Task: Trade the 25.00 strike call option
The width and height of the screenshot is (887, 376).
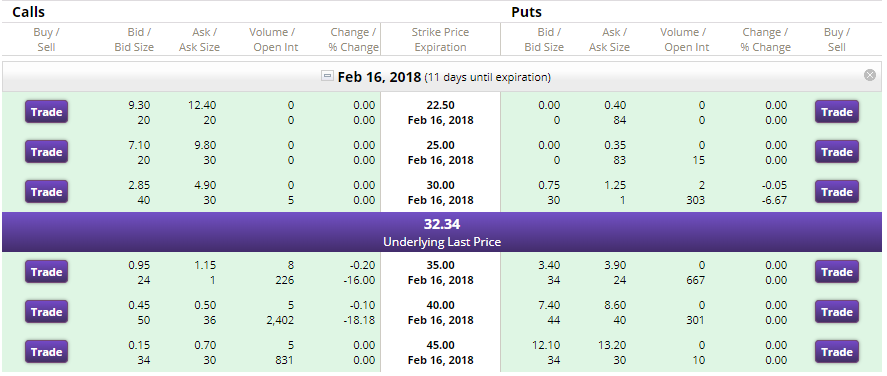Action: pos(46,152)
